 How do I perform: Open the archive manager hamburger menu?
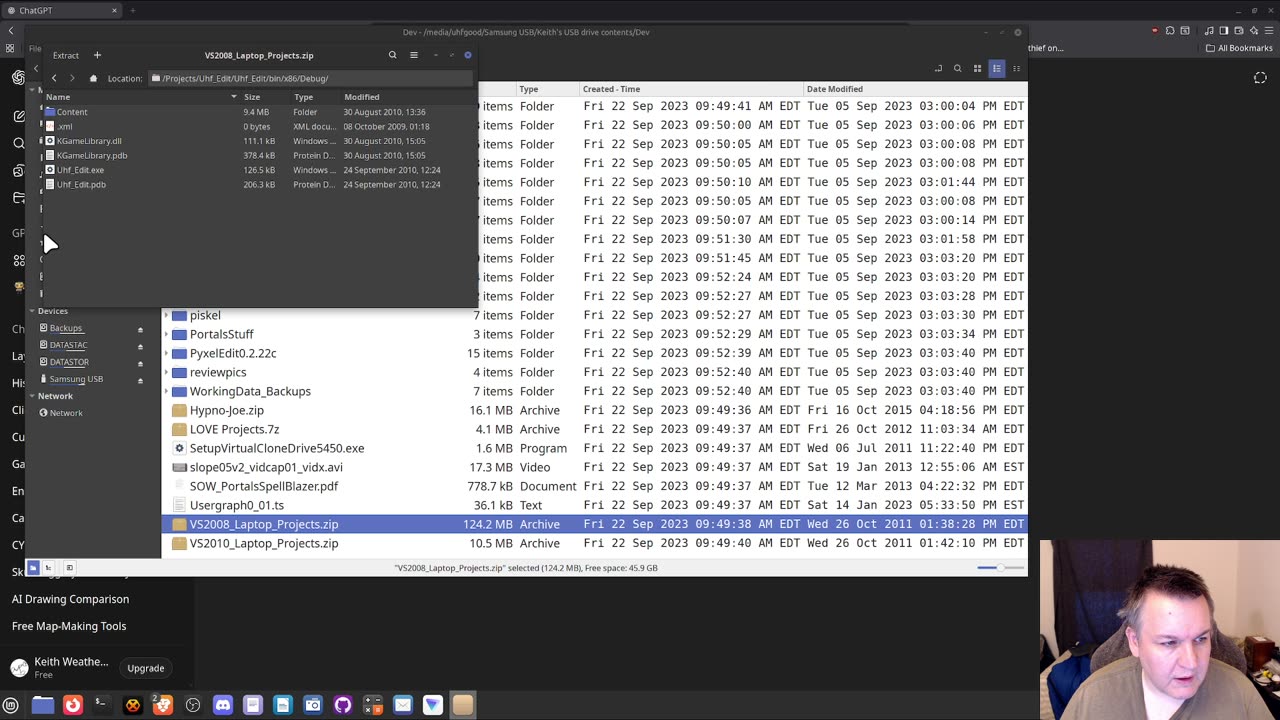coord(414,55)
